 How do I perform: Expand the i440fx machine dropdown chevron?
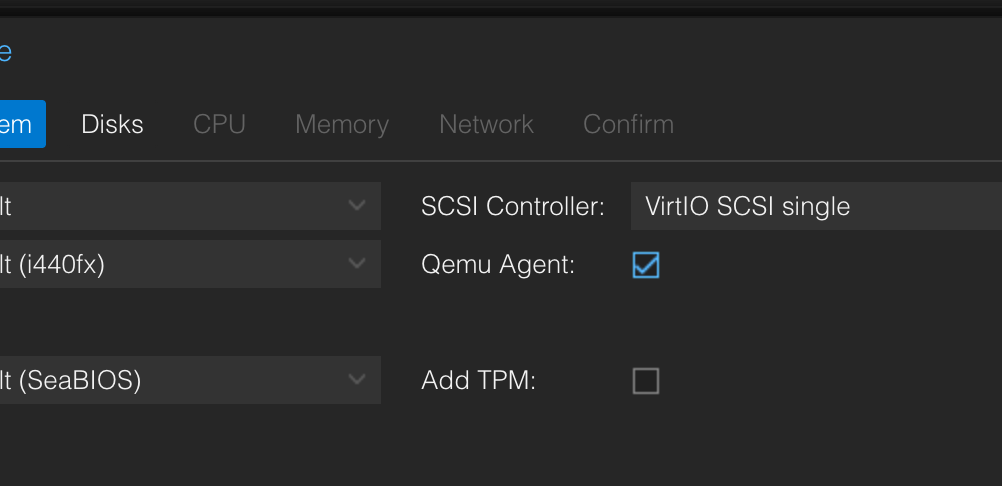357,264
